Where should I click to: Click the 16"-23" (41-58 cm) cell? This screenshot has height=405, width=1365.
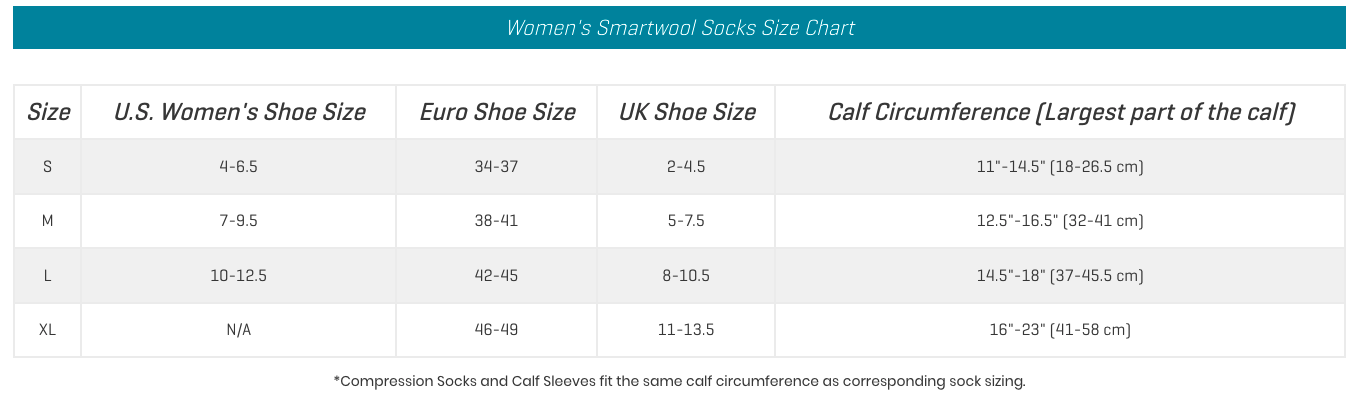1060,330
